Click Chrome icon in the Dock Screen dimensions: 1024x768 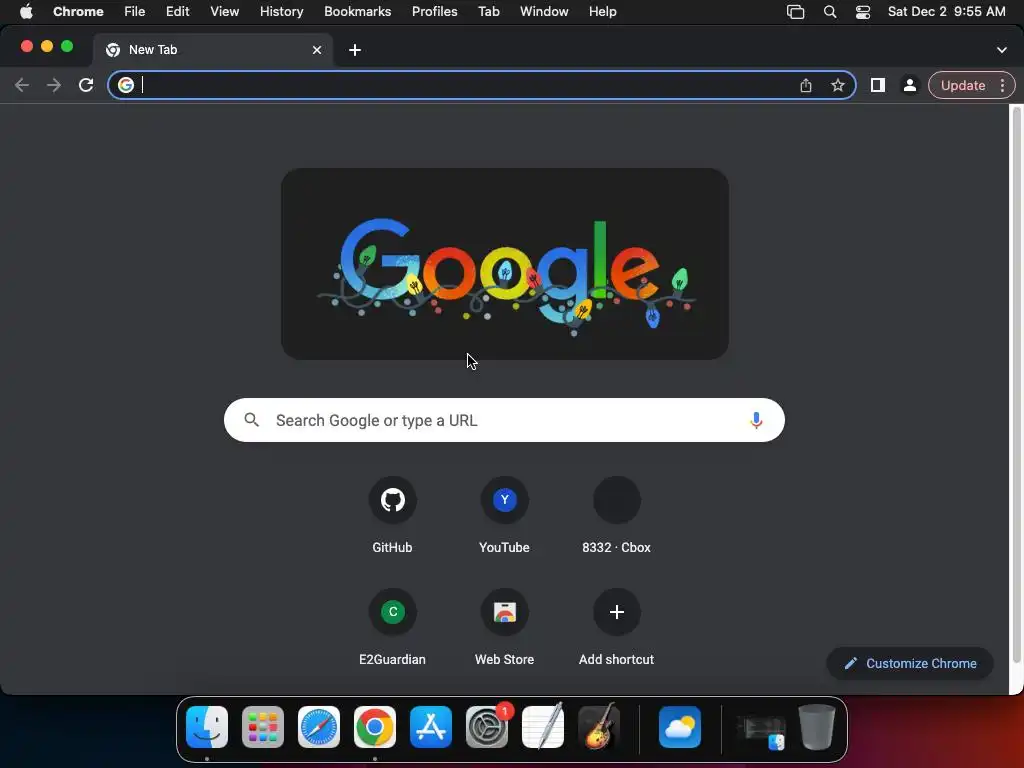[x=375, y=727]
